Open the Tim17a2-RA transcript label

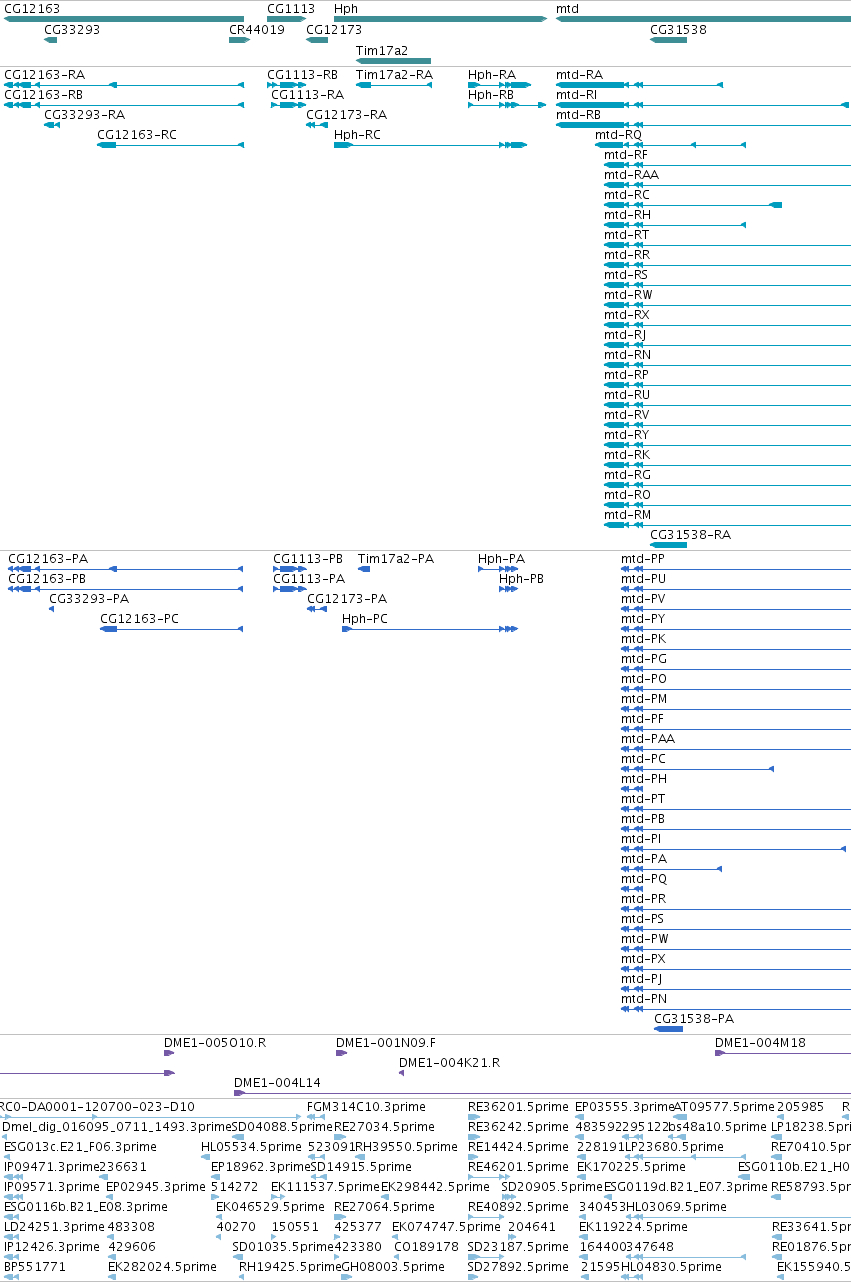point(394,75)
